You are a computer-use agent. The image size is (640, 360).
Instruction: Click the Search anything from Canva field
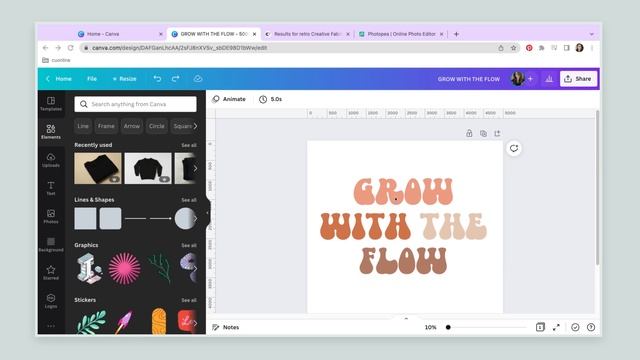[136, 104]
